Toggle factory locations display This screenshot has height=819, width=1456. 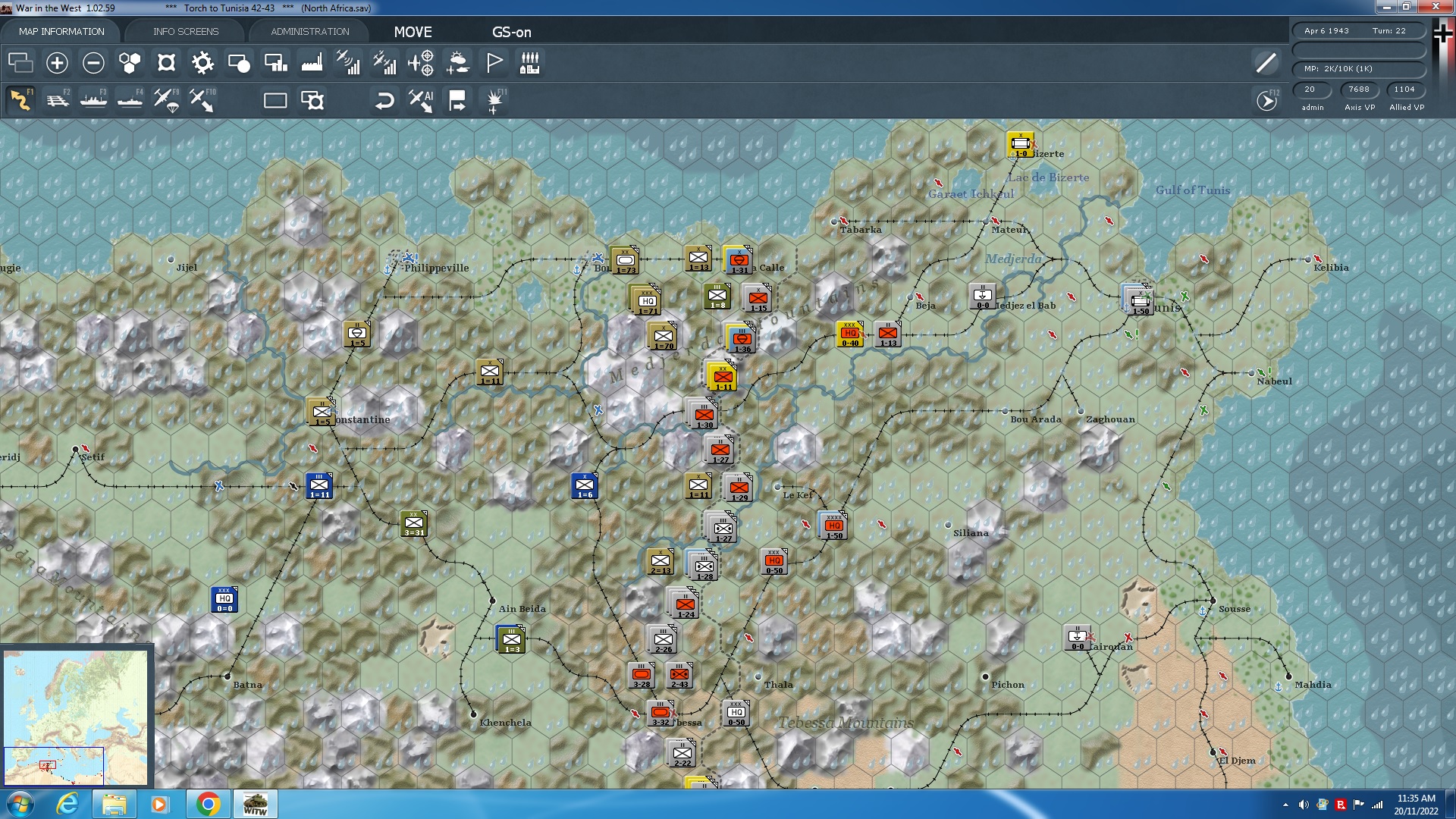pyautogui.click(x=312, y=63)
